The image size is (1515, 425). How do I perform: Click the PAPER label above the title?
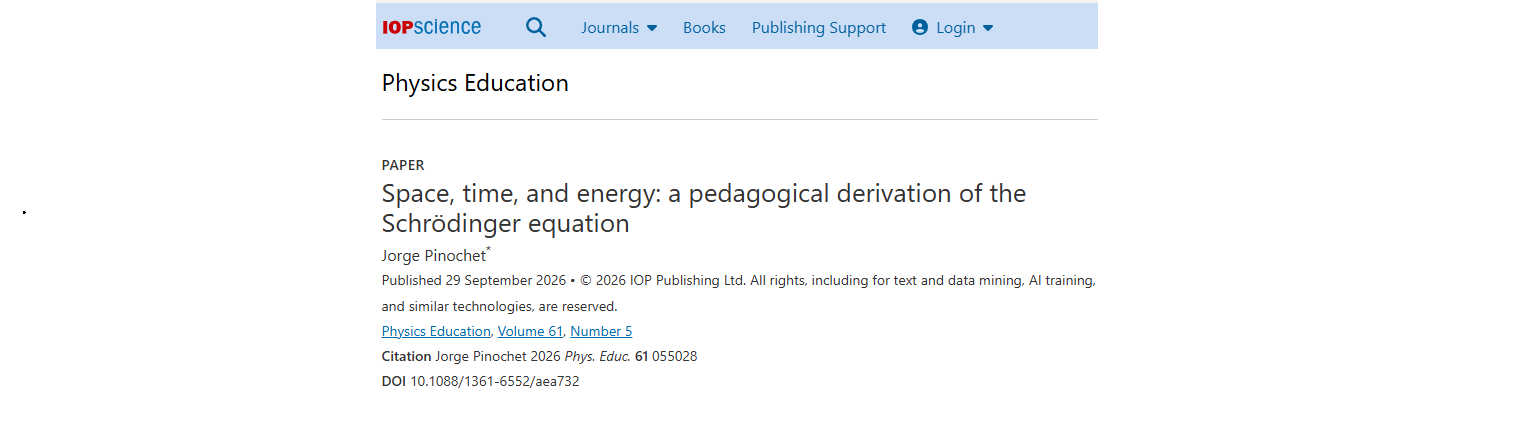tap(403, 165)
